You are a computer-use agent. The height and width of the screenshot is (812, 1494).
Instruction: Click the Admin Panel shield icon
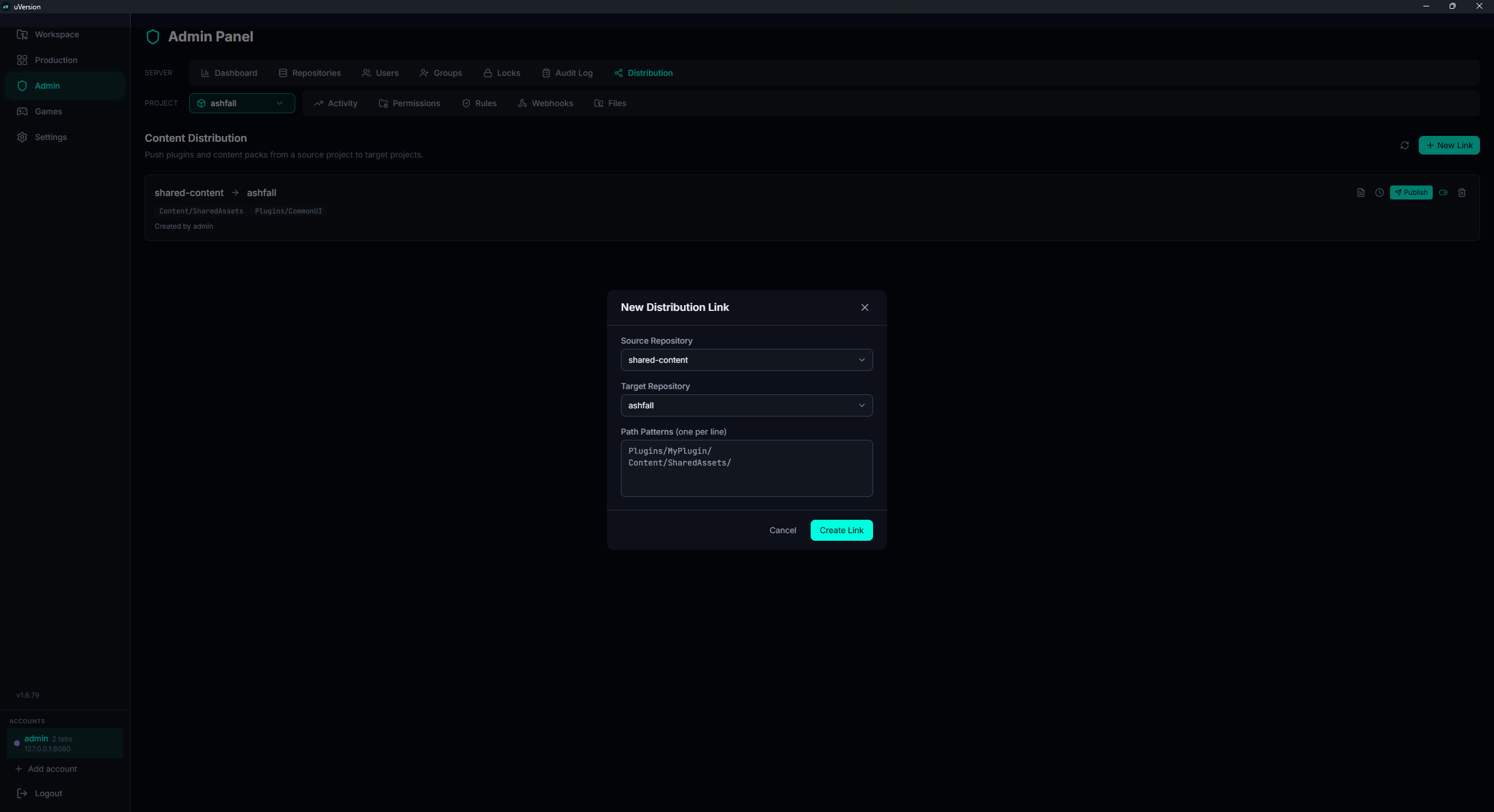pyautogui.click(x=153, y=37)
